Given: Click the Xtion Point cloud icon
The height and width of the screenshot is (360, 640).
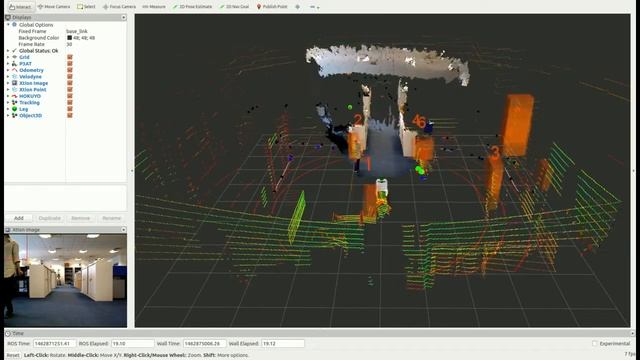Looking at the screenshot, I should [15, 89].
